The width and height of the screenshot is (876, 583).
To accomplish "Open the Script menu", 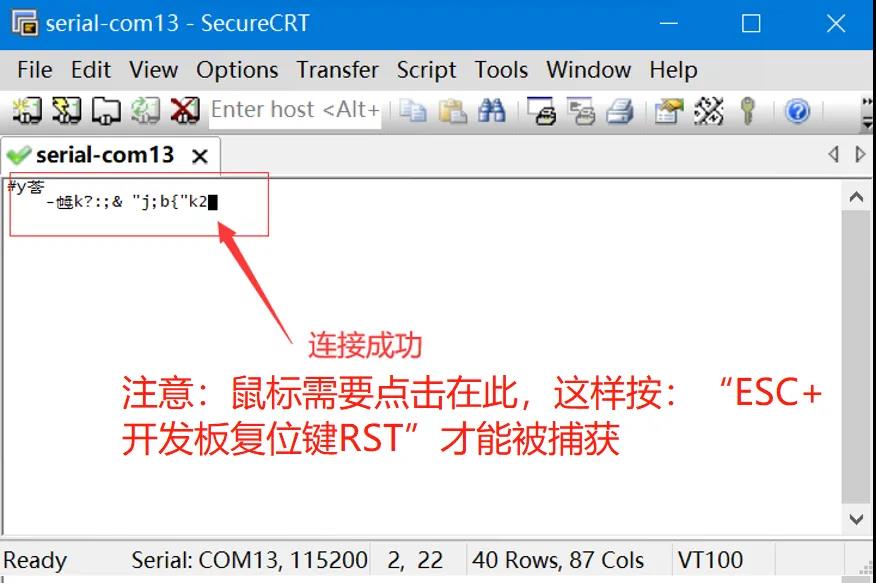I will pyautogui.click(x=426, y=70).
